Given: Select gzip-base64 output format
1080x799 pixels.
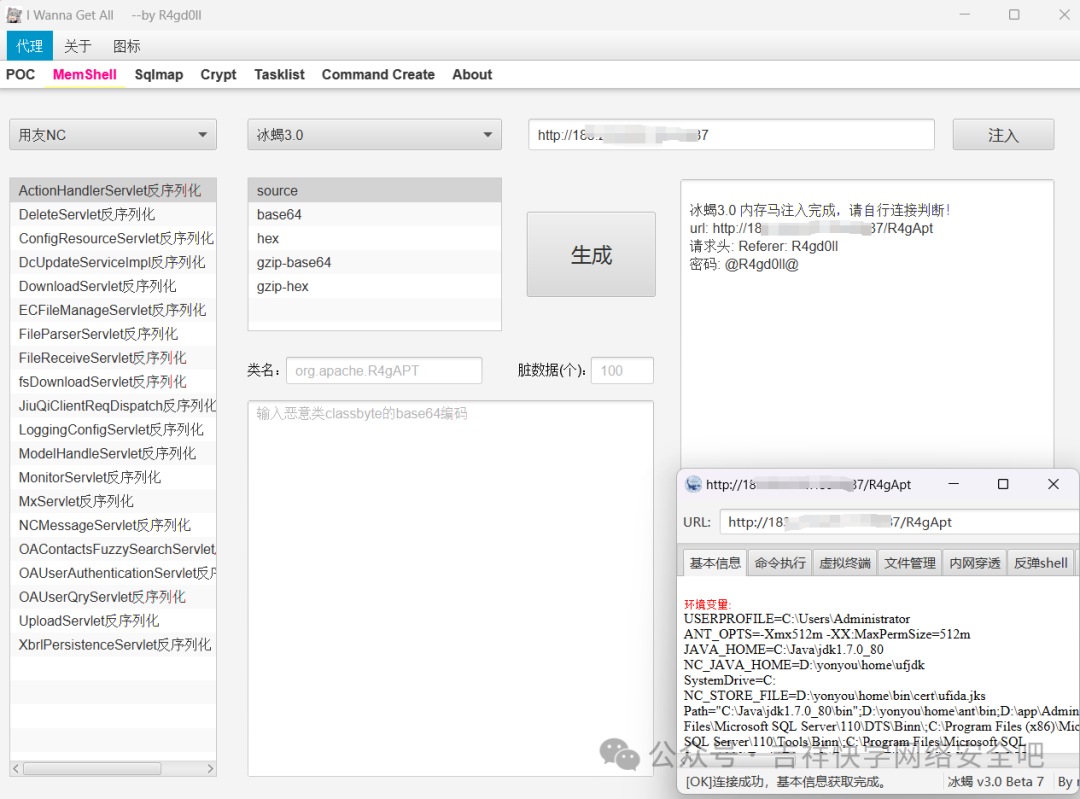Looking at the screenshot, I should click(x=375, y=262).
